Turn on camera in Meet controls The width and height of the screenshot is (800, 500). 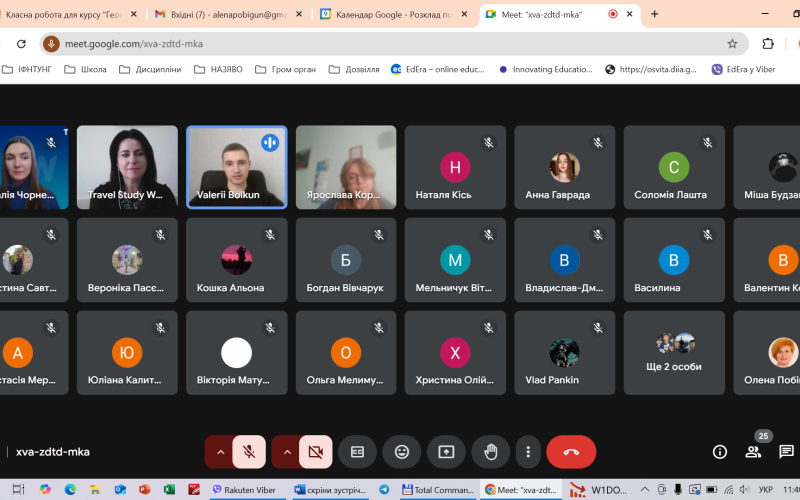(x=316, y=452)
